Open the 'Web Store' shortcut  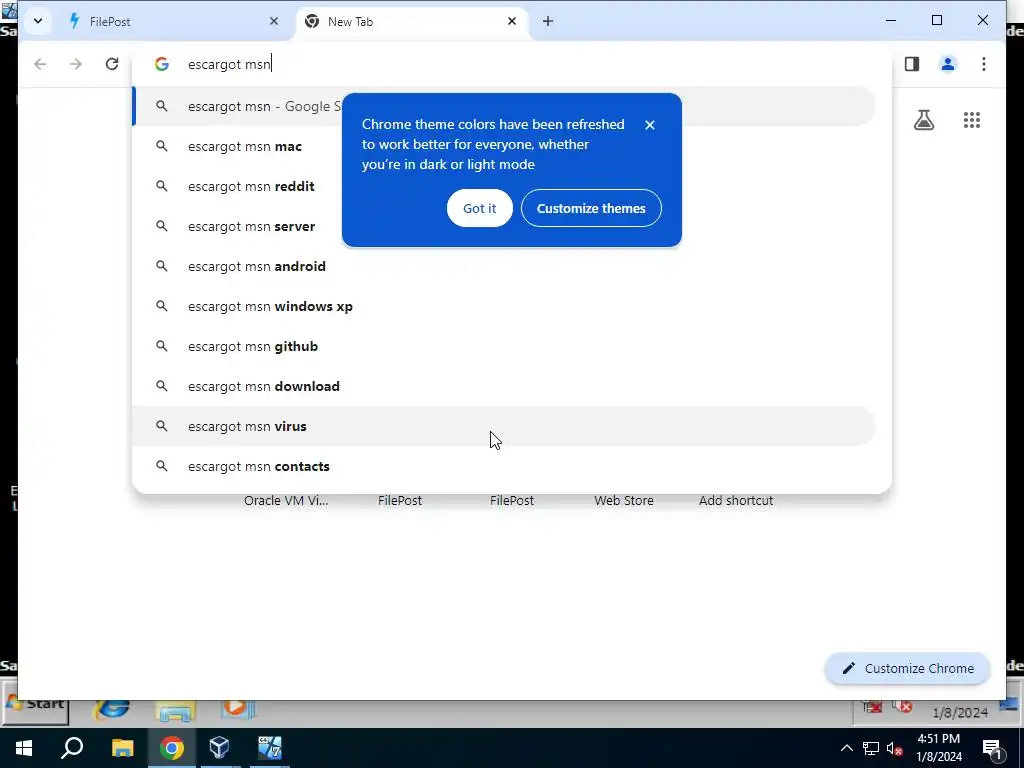(x=624, y=500)
